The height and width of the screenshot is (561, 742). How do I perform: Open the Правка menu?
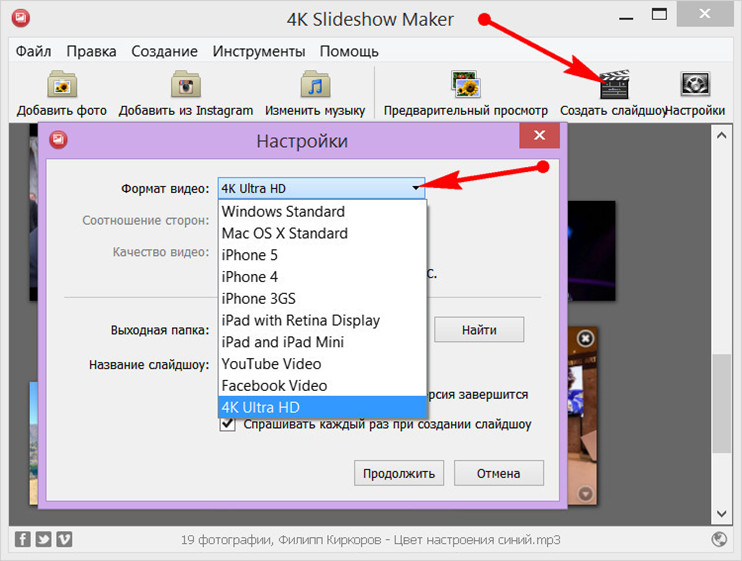pyautogui.click(x=91, y=51)
